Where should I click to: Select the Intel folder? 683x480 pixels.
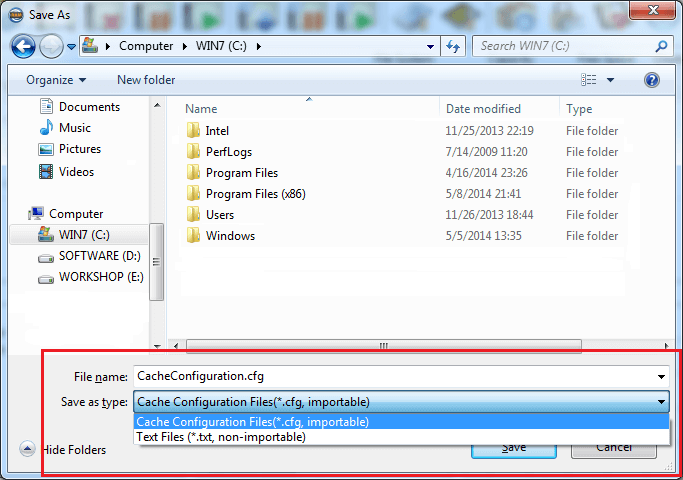[217, 131]
